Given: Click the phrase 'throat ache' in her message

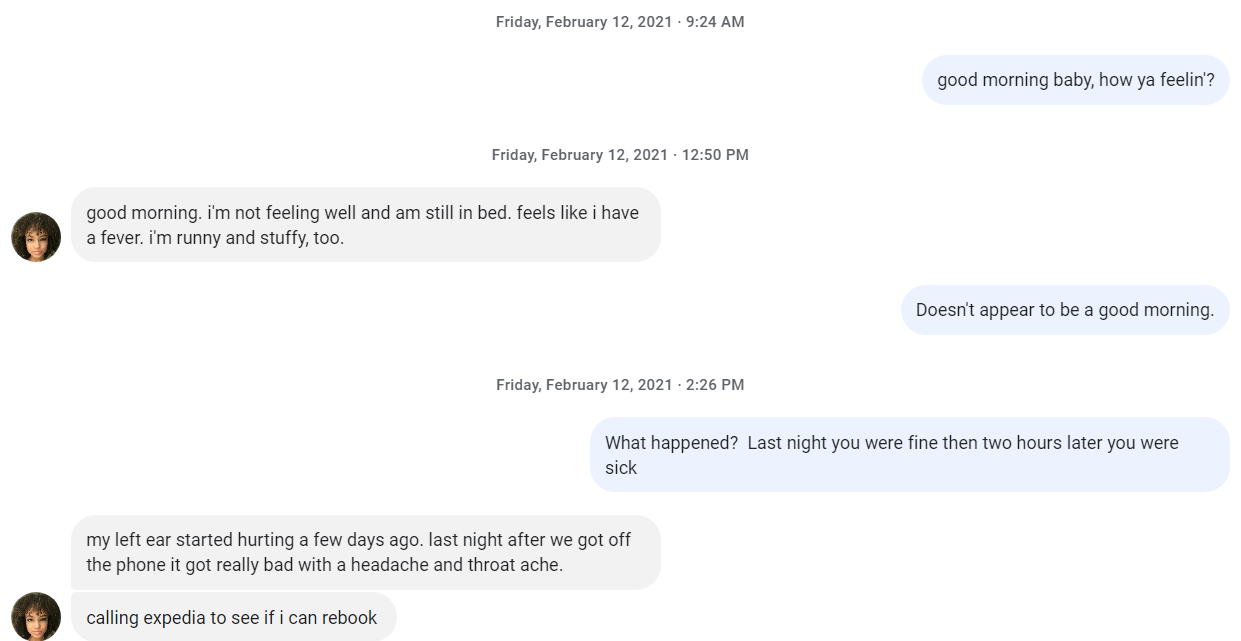Looking at the screenshot, I should (505, 564).
